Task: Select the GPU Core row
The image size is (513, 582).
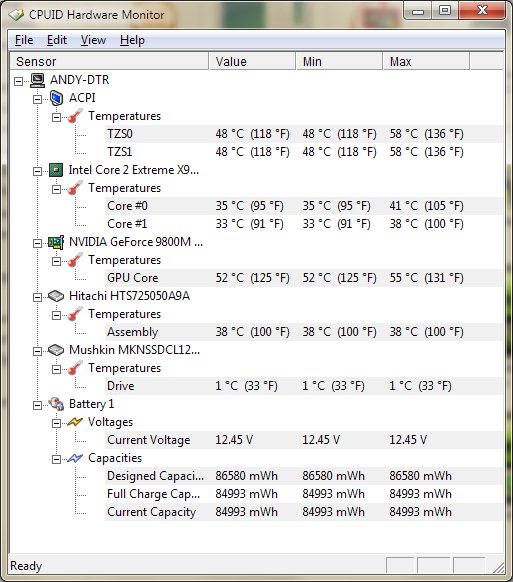Action: [x=304, y=278]
